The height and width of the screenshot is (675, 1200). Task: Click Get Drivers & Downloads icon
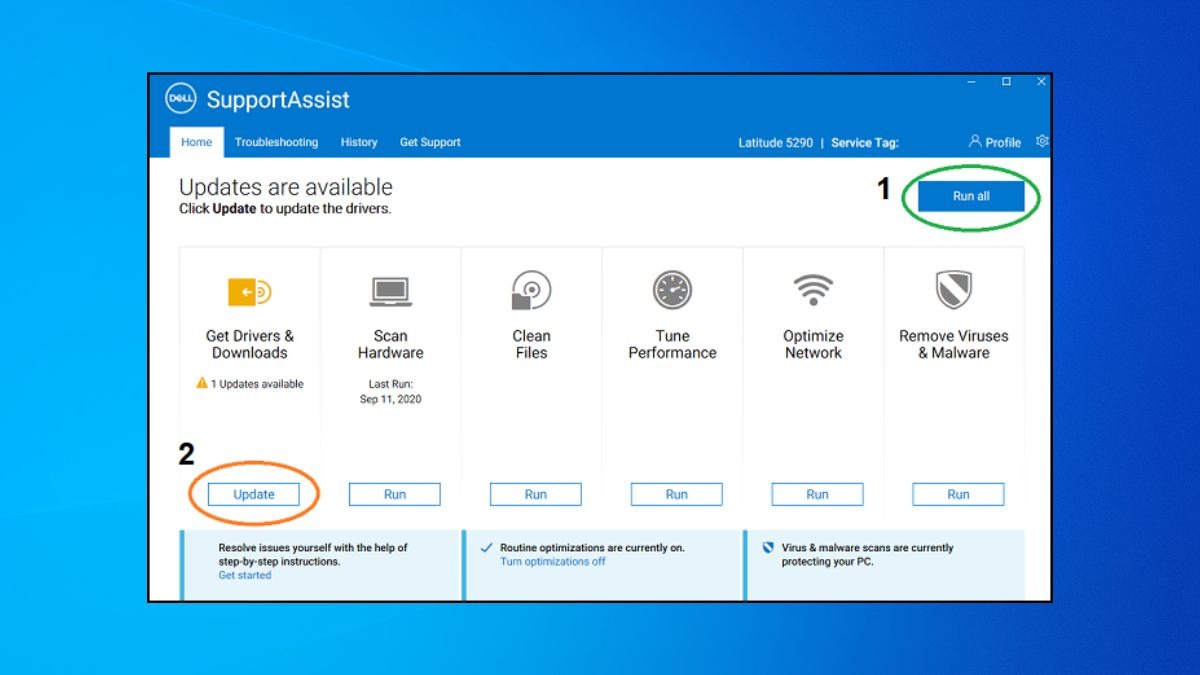250,292
